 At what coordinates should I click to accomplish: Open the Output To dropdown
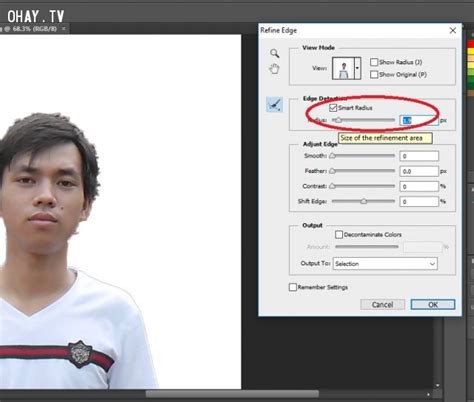click(x=385, y=264)
